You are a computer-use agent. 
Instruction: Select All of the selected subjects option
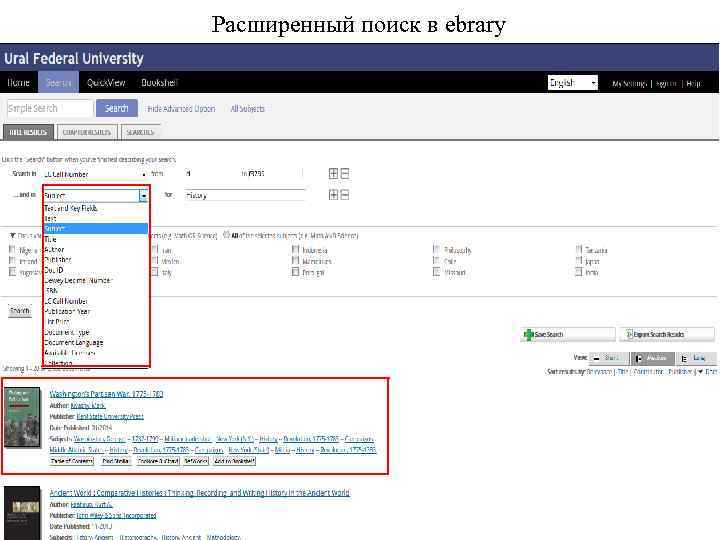226,235
